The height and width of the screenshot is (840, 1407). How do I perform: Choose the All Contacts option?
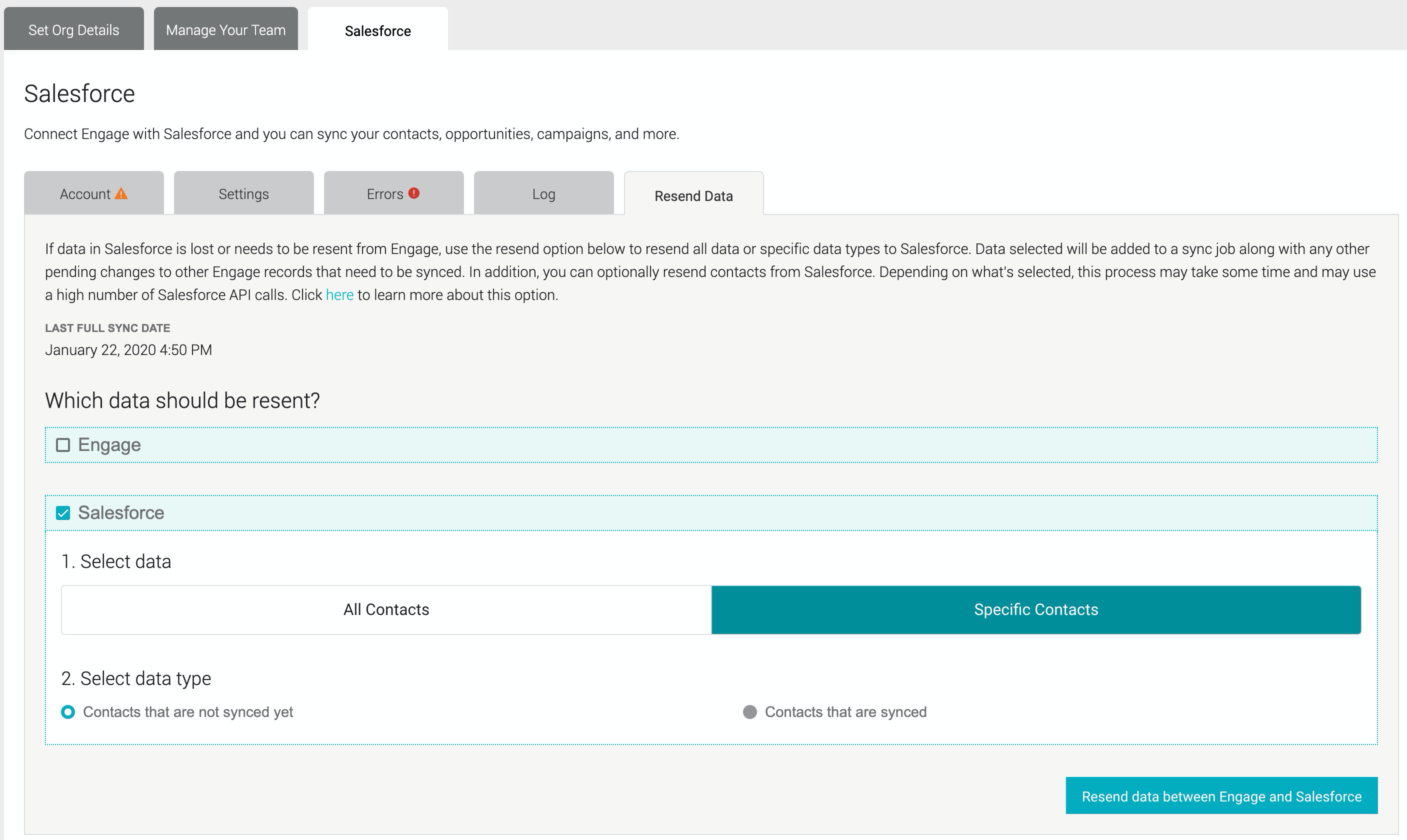(386, 609)
